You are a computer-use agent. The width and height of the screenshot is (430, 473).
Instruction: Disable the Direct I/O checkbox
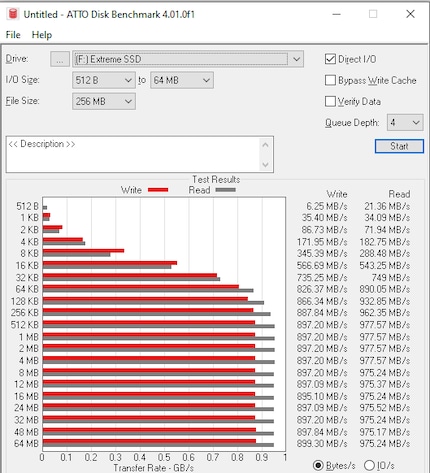[330, 59]
